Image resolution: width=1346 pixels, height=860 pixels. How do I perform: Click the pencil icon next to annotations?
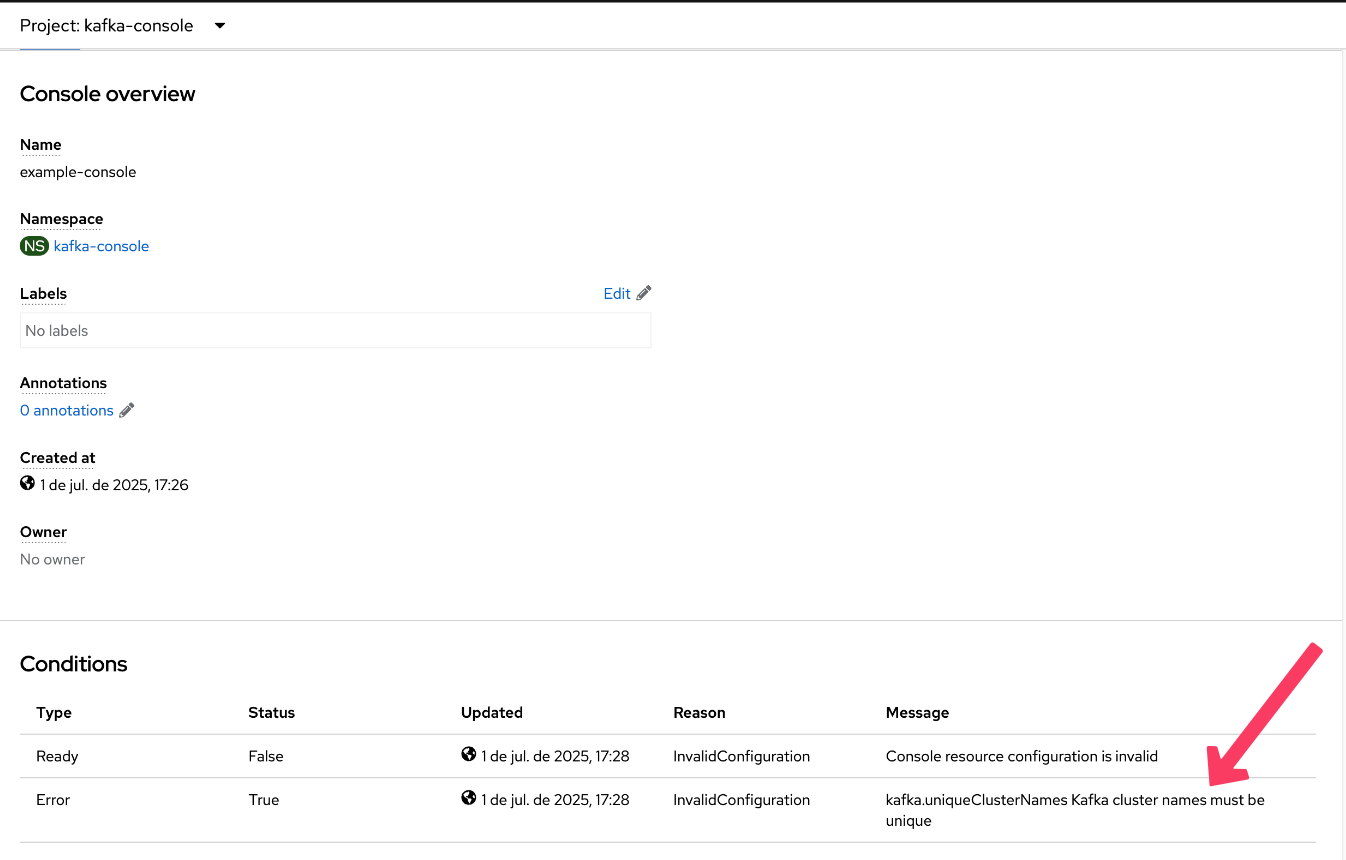coord(127,410)
